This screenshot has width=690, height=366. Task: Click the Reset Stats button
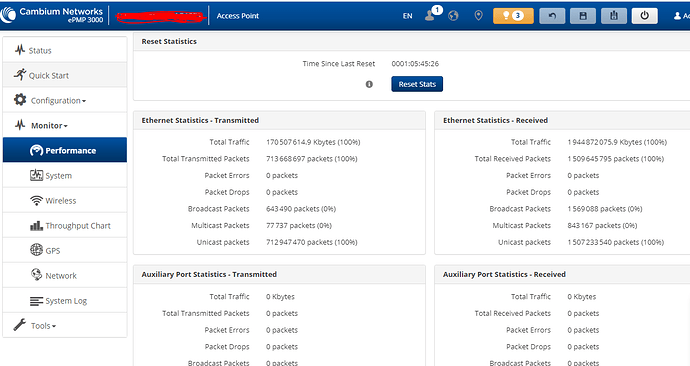coord(417,84)
